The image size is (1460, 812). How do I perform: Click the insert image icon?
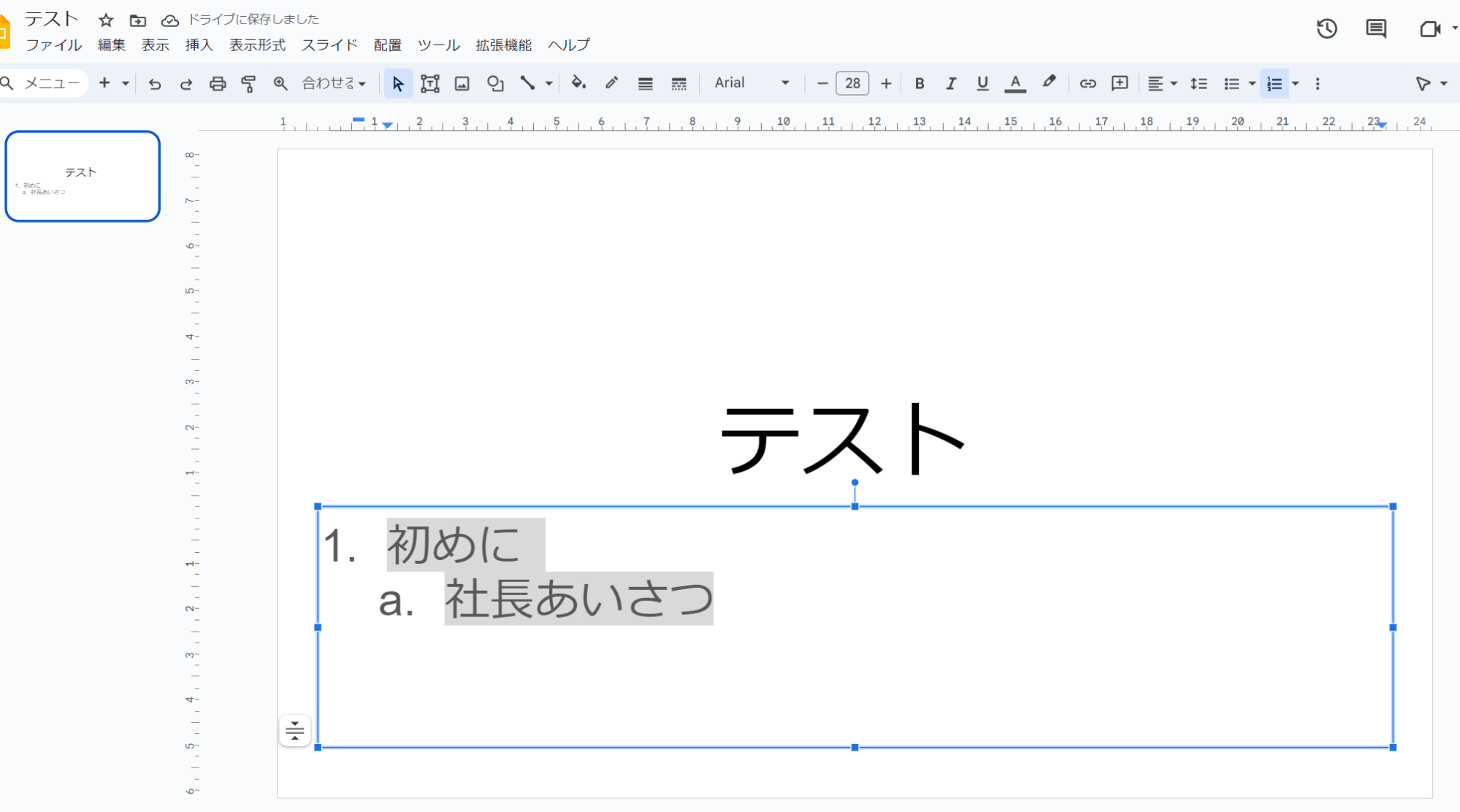click(462, 83)
